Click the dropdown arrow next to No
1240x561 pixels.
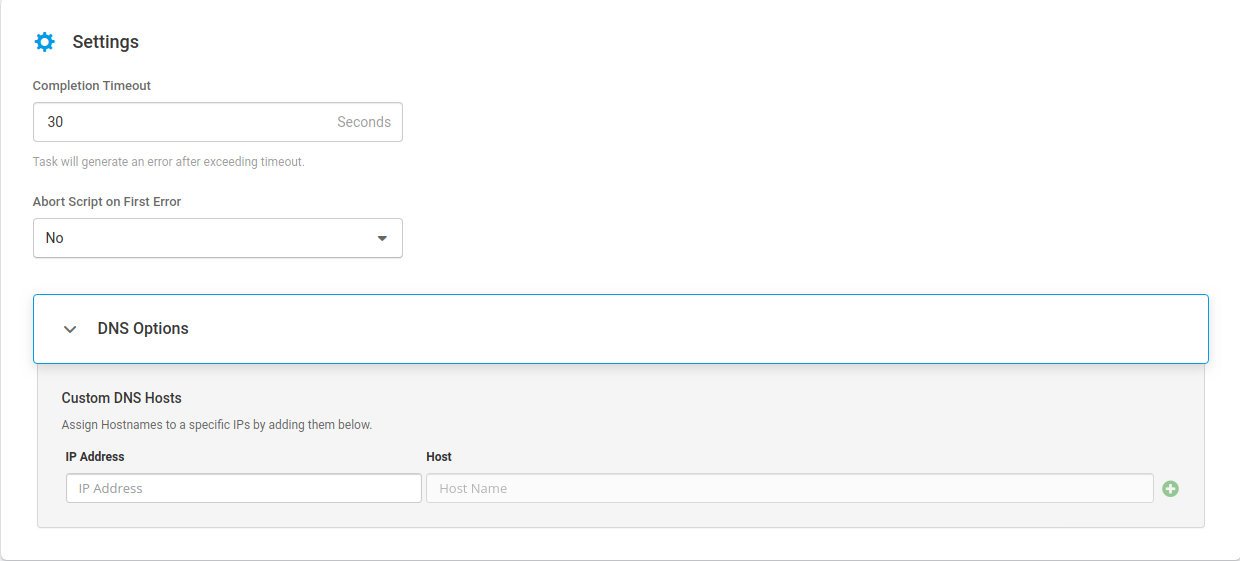coord(382,238)
